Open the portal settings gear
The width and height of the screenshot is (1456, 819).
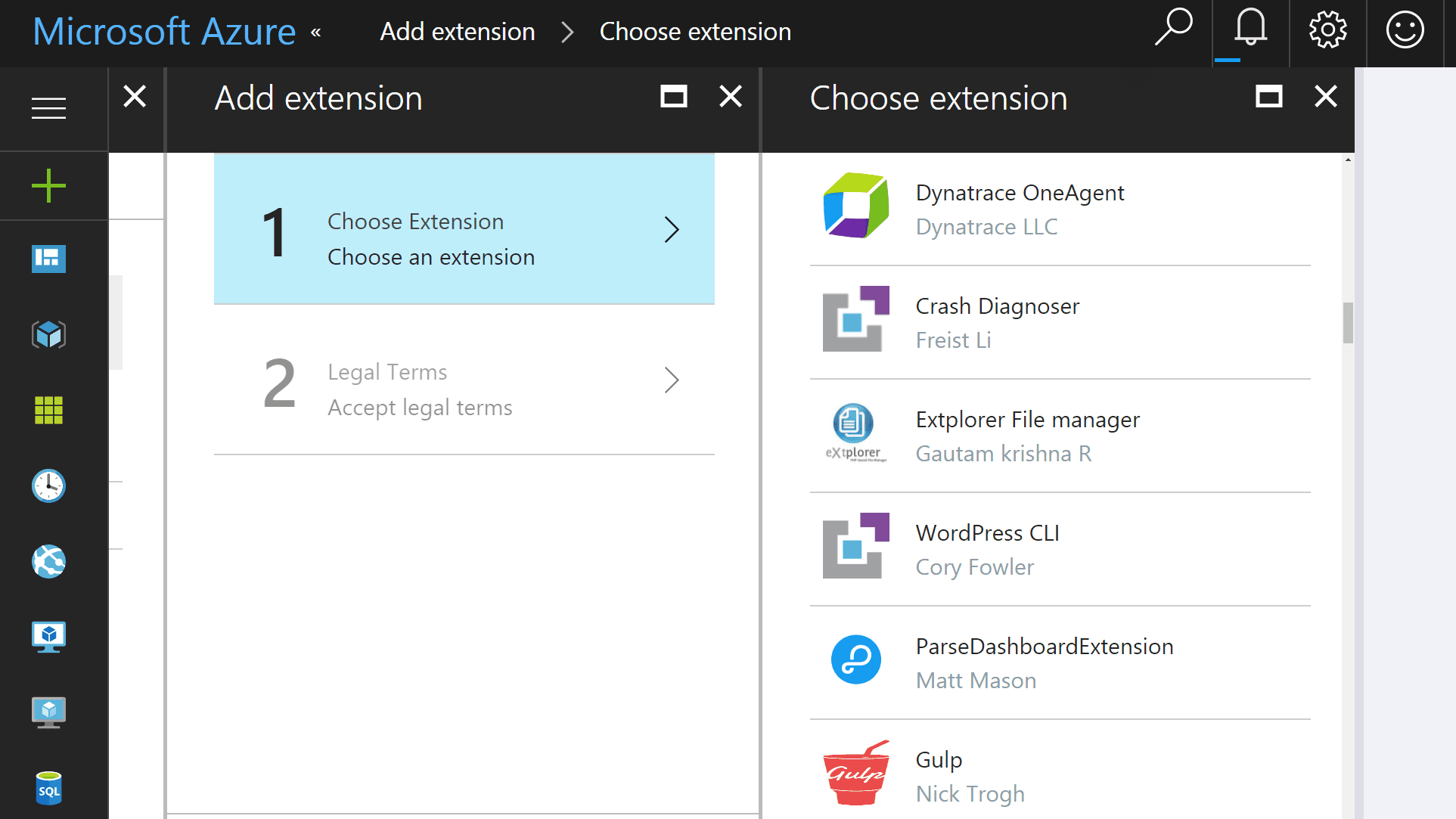point(1327,30)
